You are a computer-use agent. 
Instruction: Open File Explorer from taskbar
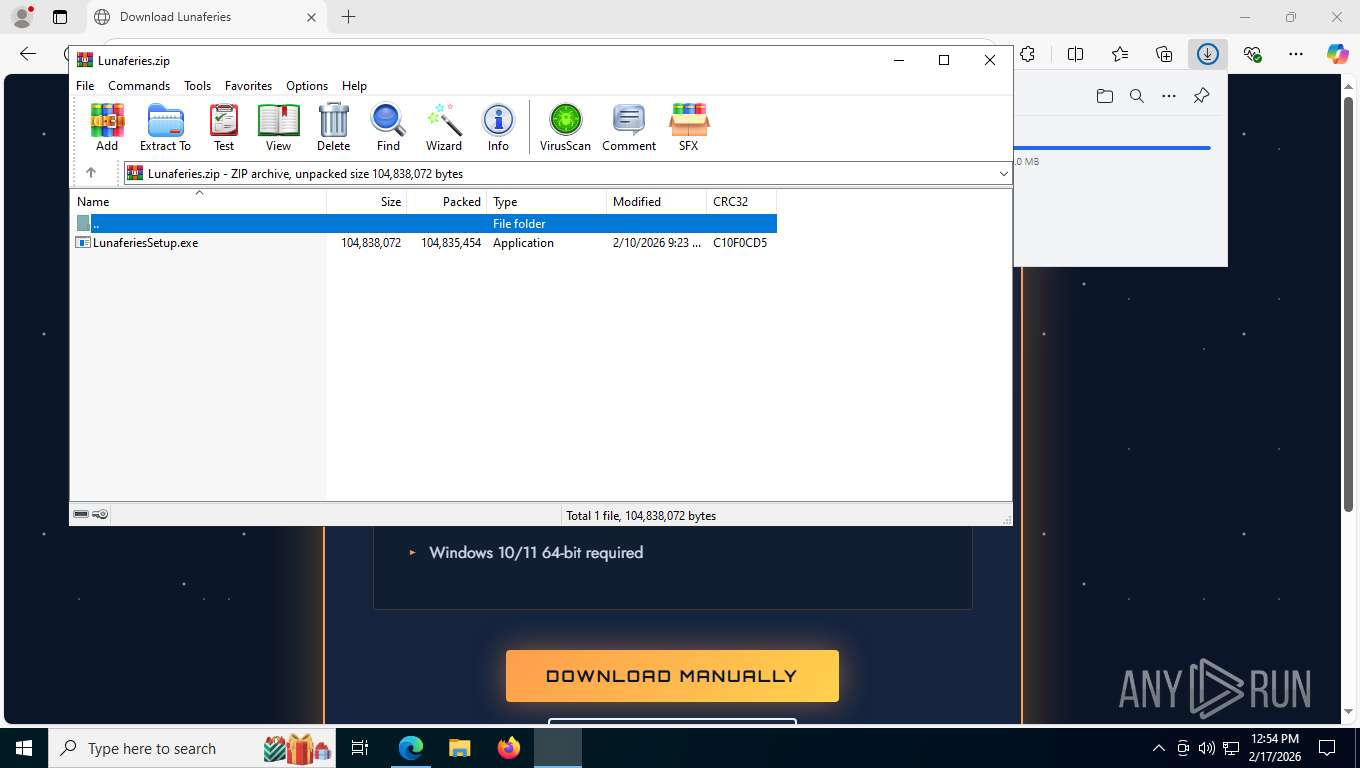tap(459, 748)
